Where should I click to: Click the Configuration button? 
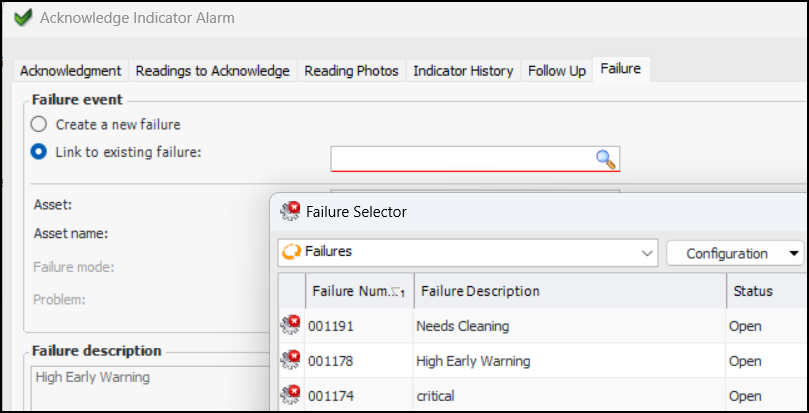727,254
